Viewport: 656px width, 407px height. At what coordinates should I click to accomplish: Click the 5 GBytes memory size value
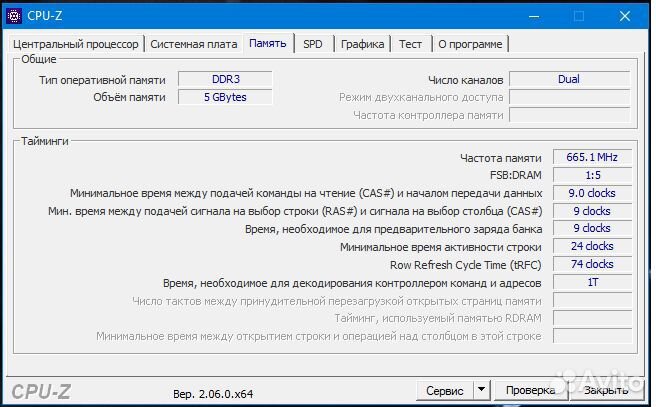coord(226,97)
